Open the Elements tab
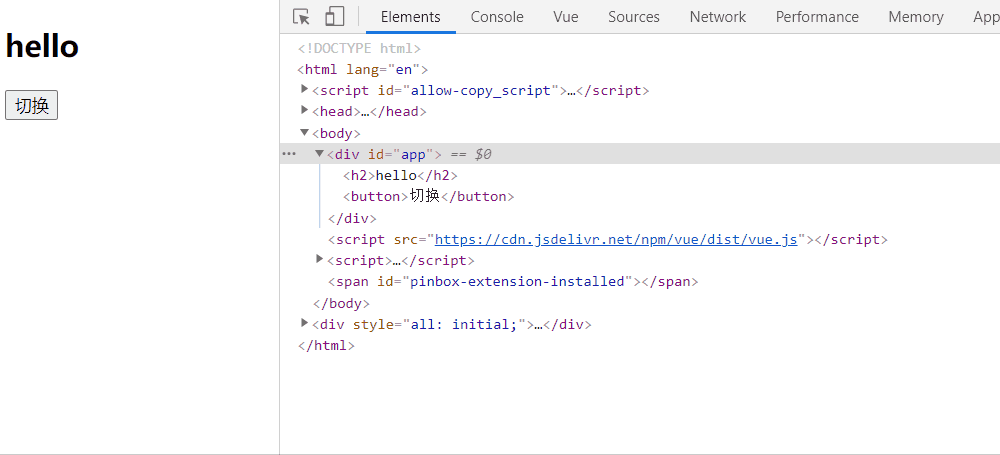The height and width of the screenshot is (455, 1000). [x=411, y=17]
